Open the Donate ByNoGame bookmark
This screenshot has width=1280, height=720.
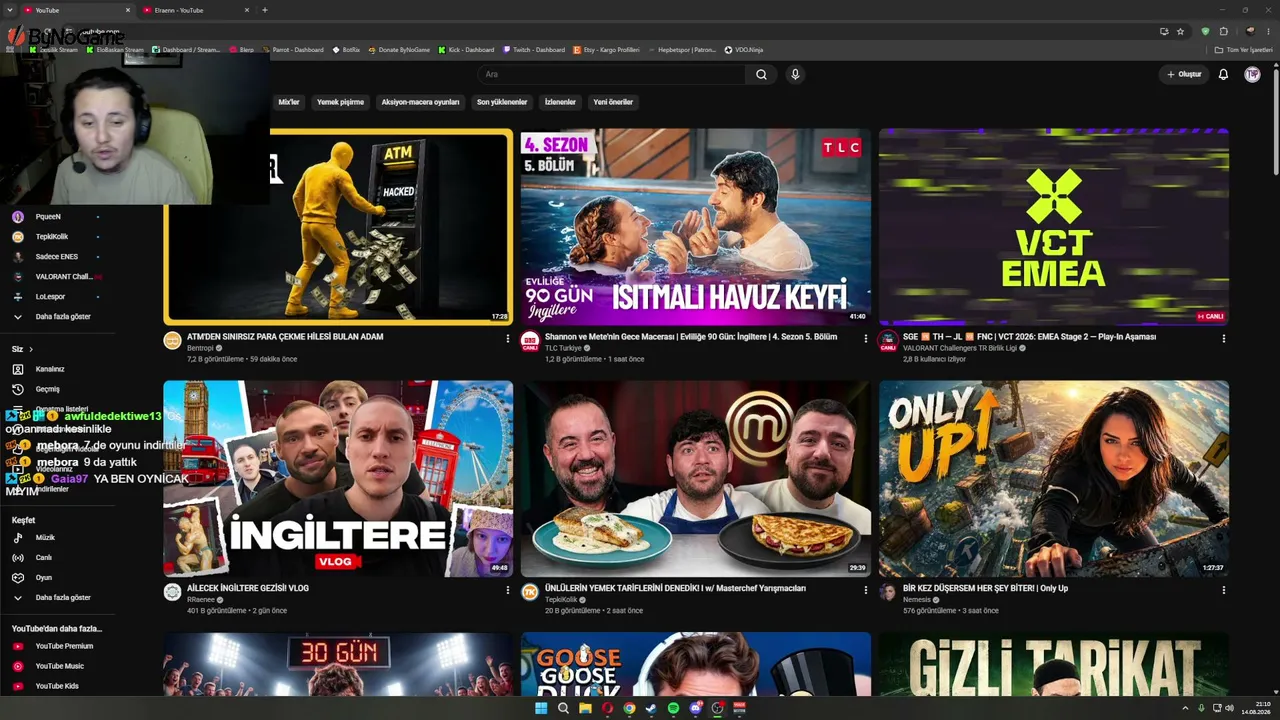[x=399, y=50]
